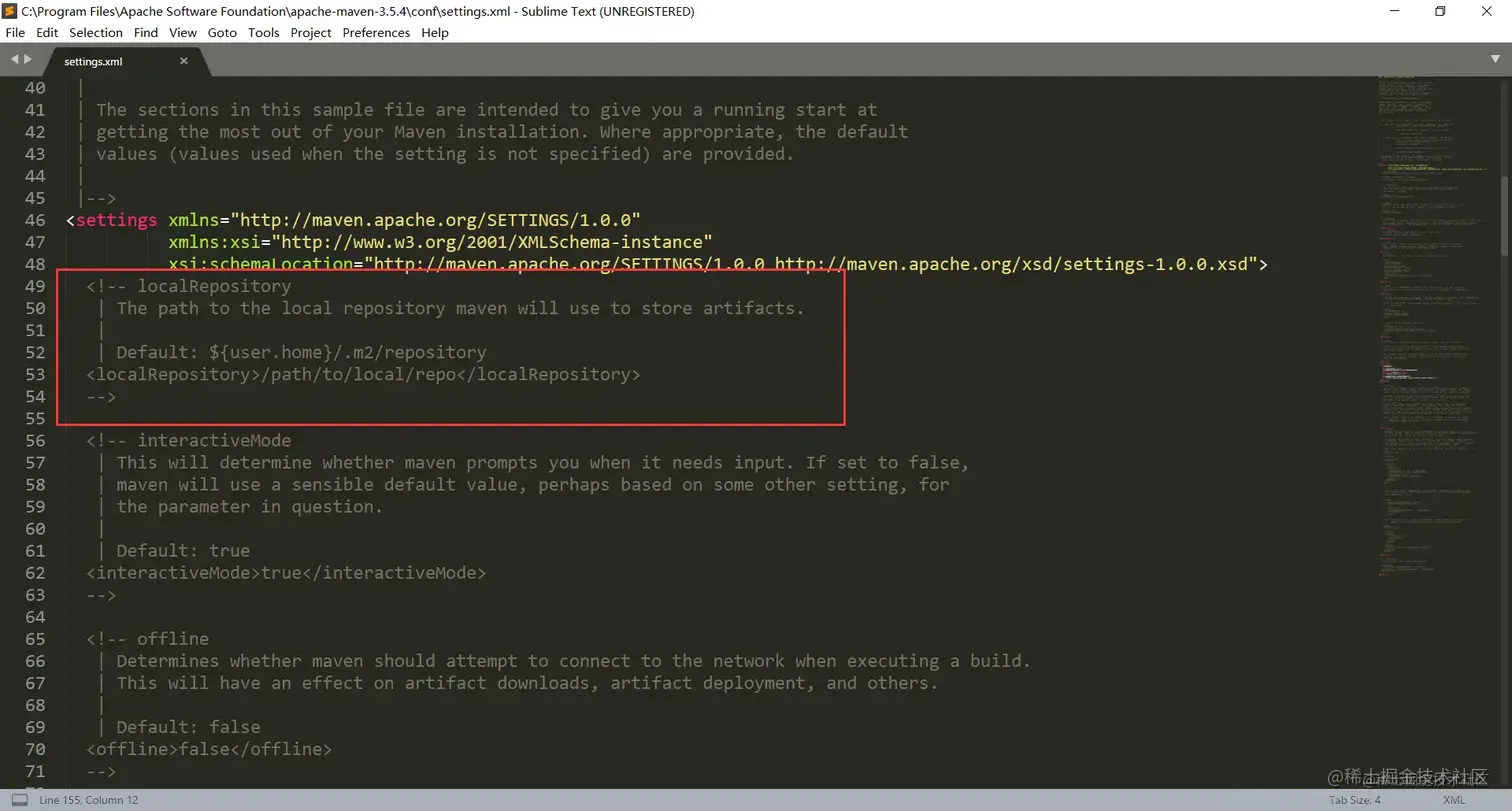Click 'Default: false' on line 69
This screenshot has width=1512, height=811.
point(188,727)
